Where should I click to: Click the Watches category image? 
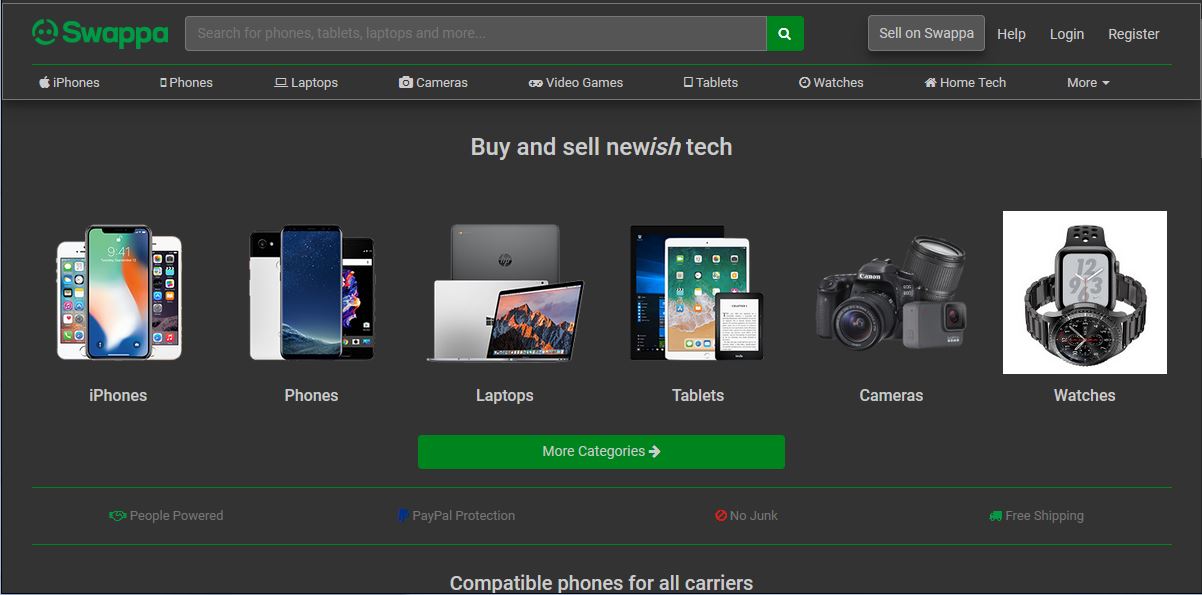pyautogui.click(x=1085, y=292)
